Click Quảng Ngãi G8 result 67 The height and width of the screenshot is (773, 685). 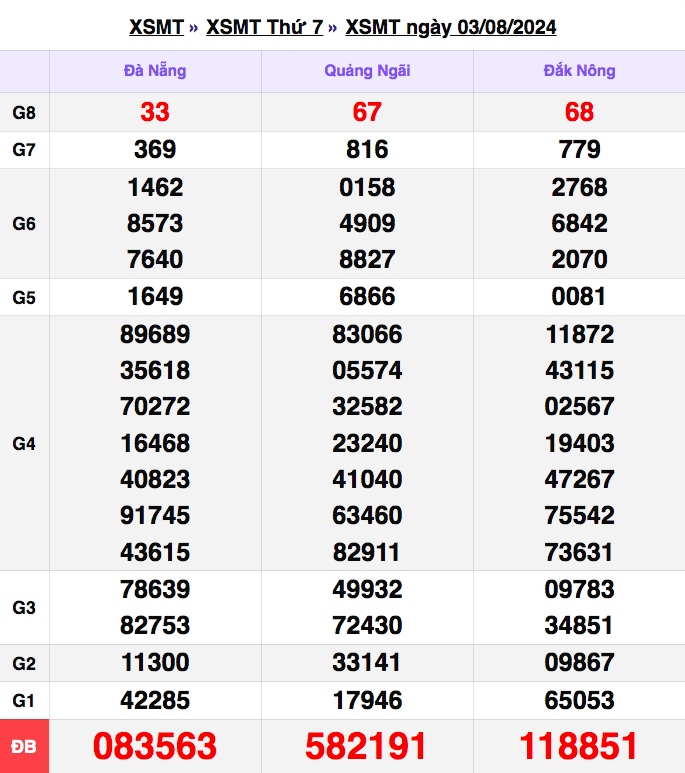[367, 113]
